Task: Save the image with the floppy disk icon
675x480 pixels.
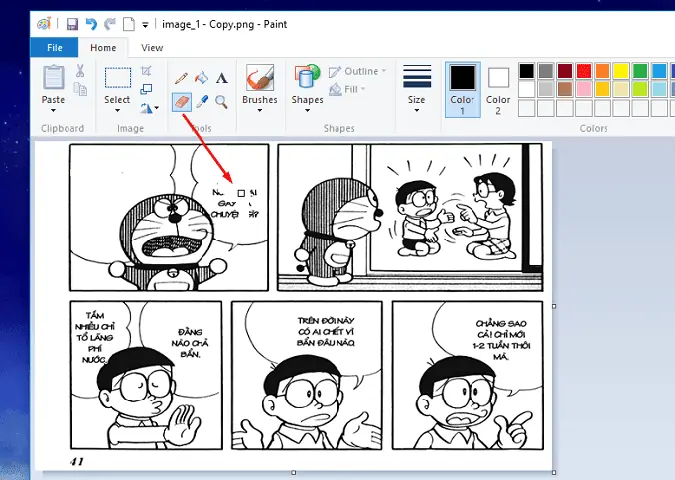Action: [x=72, y=25]
